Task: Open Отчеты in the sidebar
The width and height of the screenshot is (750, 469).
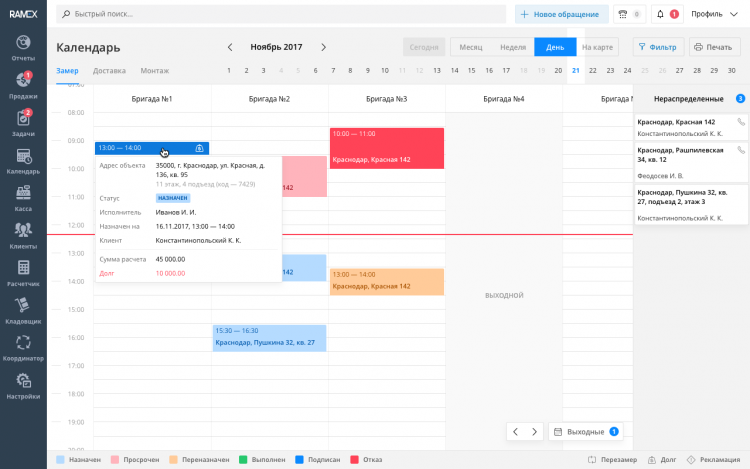Action: click(23, 46)
